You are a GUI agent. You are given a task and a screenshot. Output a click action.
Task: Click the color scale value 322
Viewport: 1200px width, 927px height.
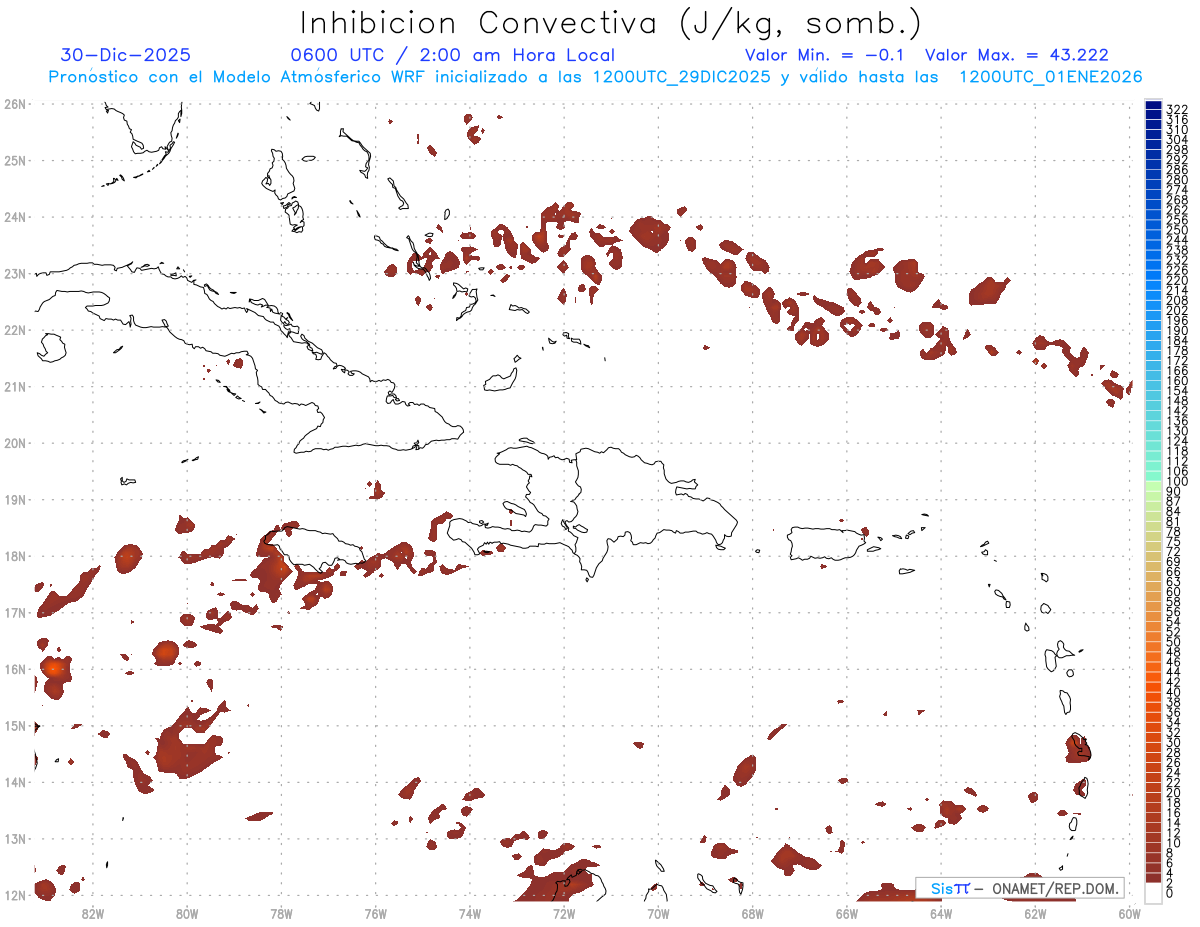tap(1177, 108)
